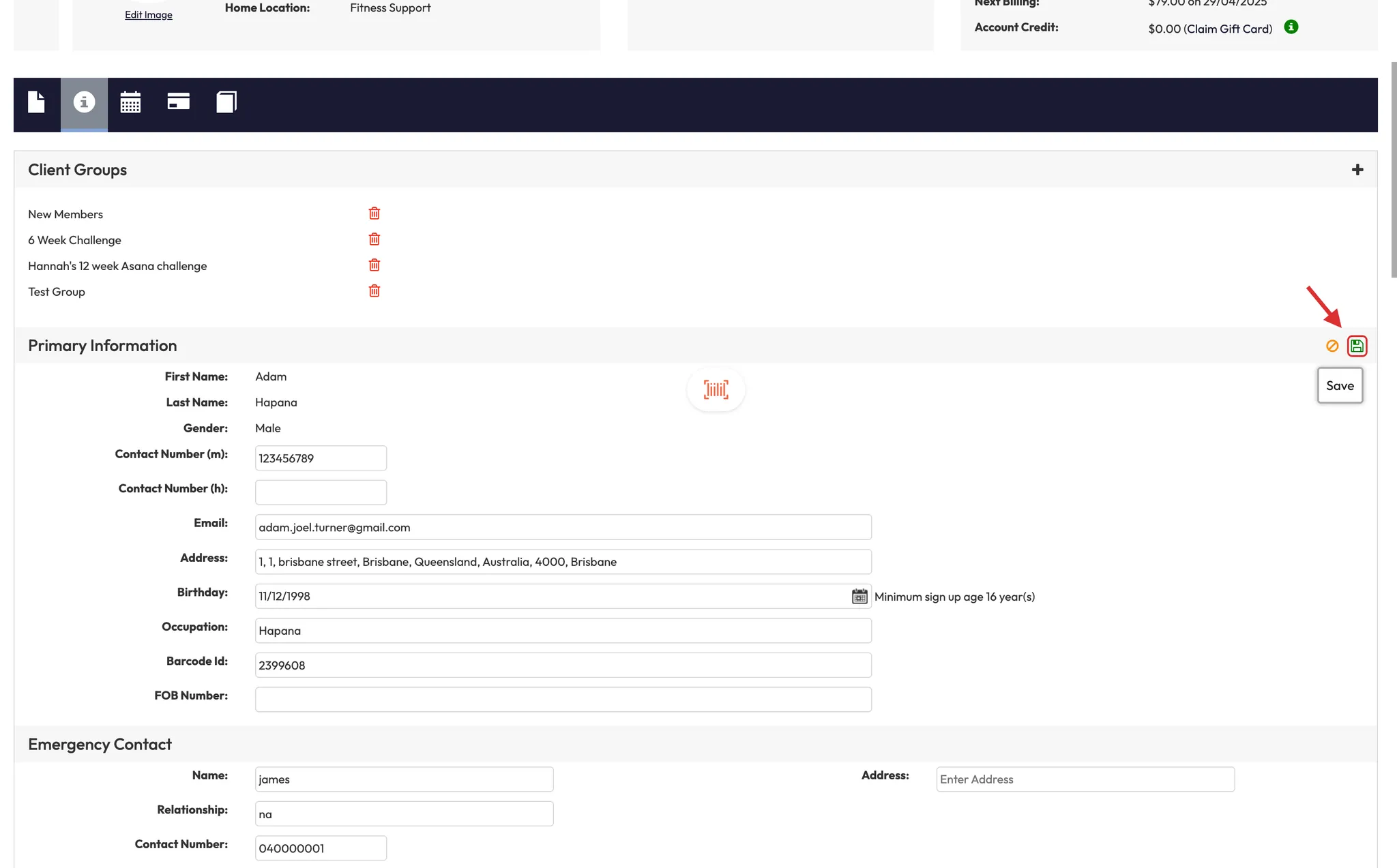The height and width of the screenshot is (868, 1397).
Task: Open the notebook tab in navigation bar
Action: [x=226, y=102]
